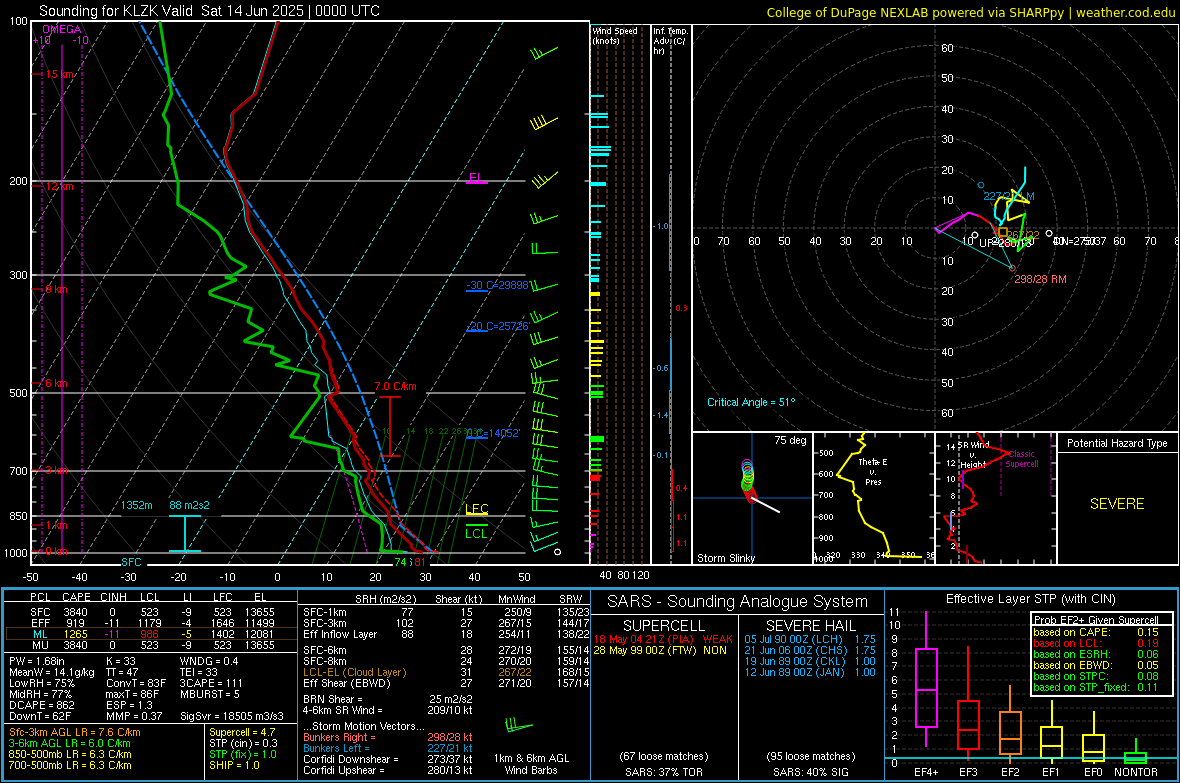Click the 'based on STP_fixed: 0.11' legend row
This screenshot has width=1180, height=783.
1096,687
